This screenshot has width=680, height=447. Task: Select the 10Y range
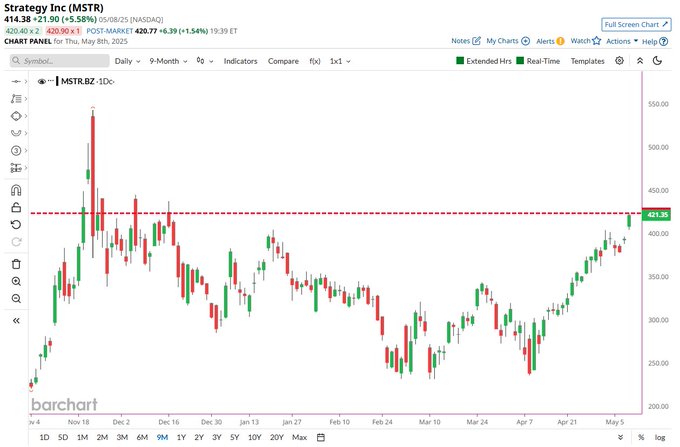pyautogui.click(x=255, y=437)
